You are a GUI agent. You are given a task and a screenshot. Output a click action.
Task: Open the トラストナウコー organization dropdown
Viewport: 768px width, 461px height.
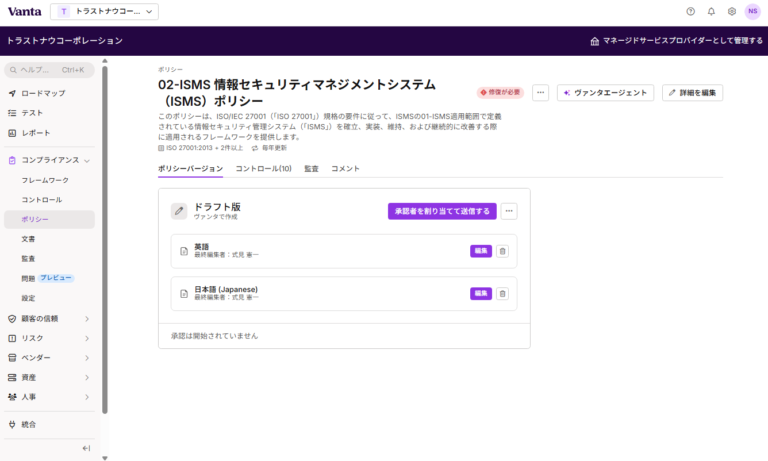tap(104, 11)
